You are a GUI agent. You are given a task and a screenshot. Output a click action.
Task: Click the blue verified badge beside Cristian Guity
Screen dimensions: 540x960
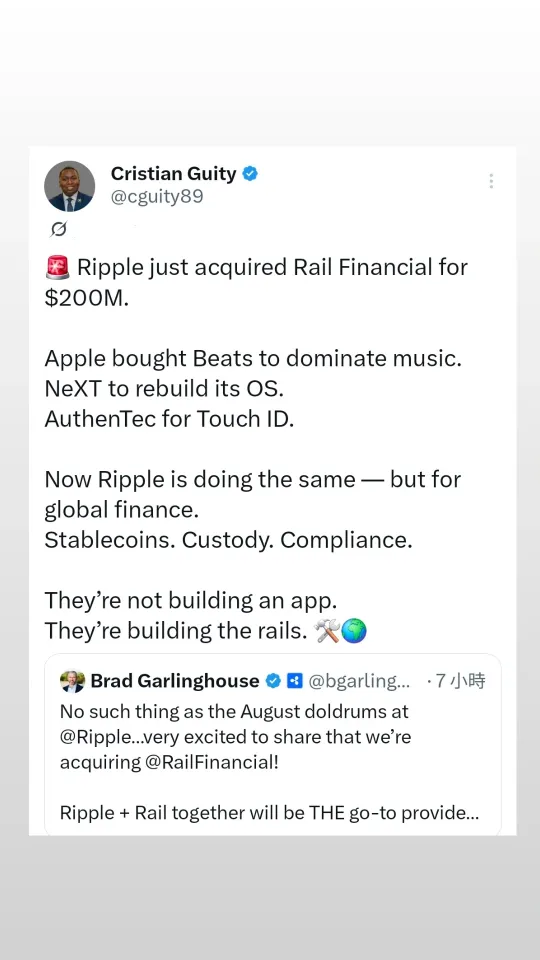click(x=250, y=174)
